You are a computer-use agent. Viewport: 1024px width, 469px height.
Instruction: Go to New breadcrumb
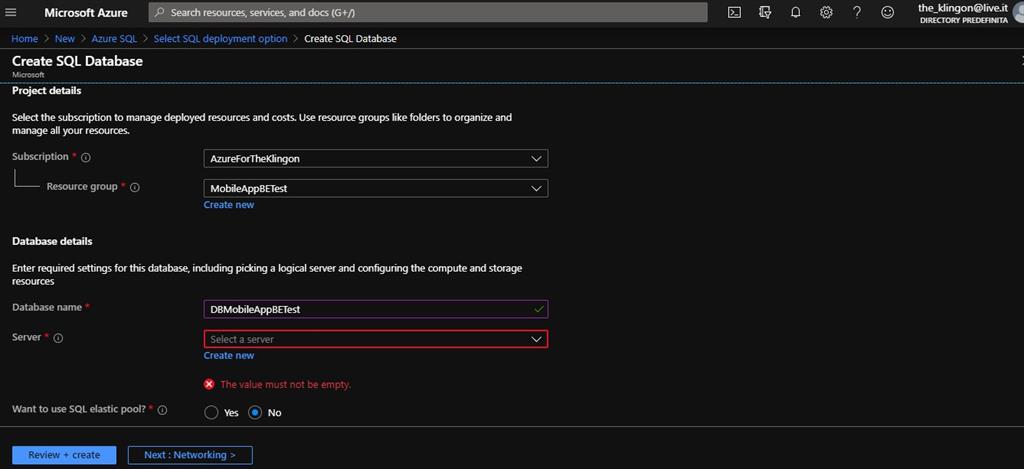[x=65, y=39]
